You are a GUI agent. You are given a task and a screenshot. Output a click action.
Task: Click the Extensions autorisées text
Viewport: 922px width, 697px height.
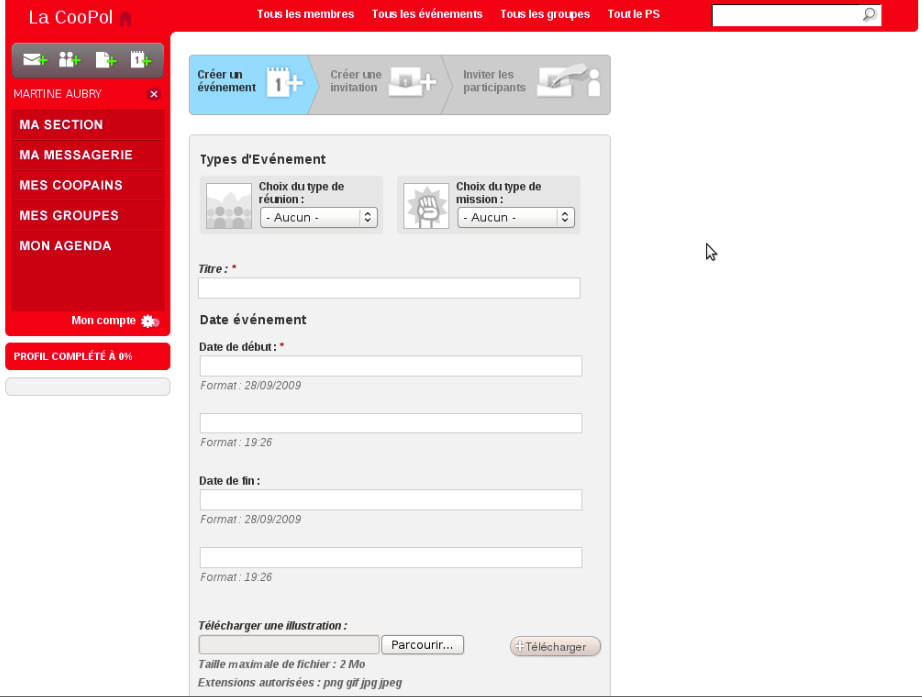[300, 683]
